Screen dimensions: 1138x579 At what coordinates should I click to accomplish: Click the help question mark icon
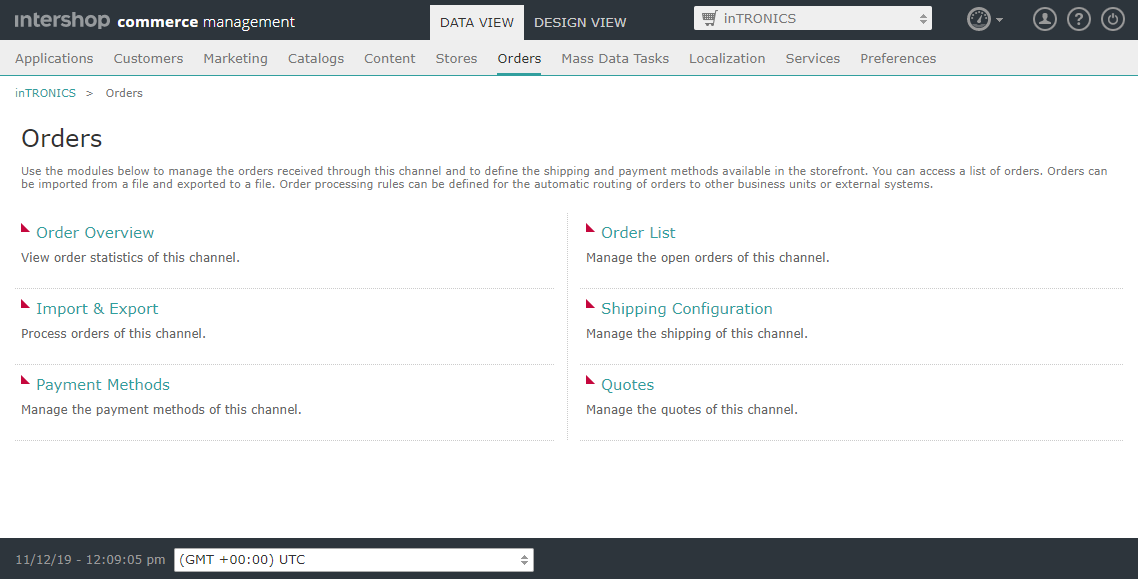click(x=1078, y=18)
